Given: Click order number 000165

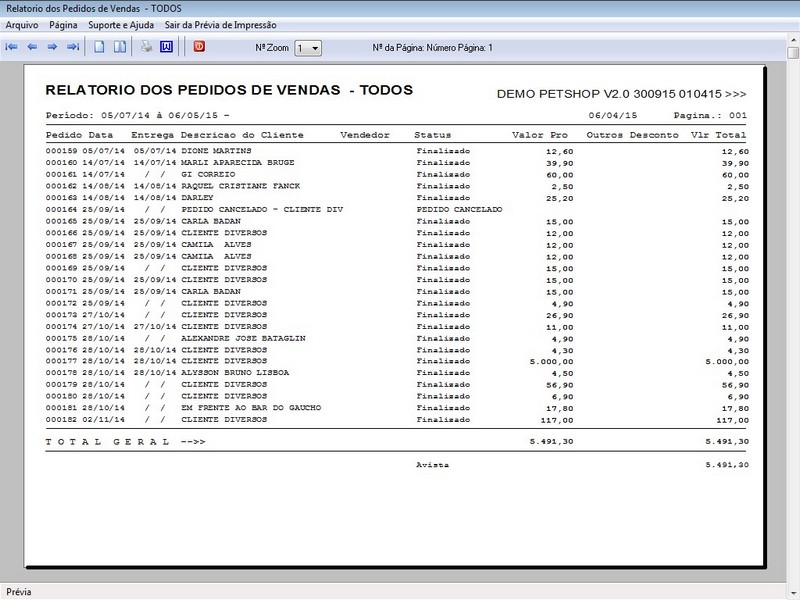Looking at the screenshot, I should [61, 221].
